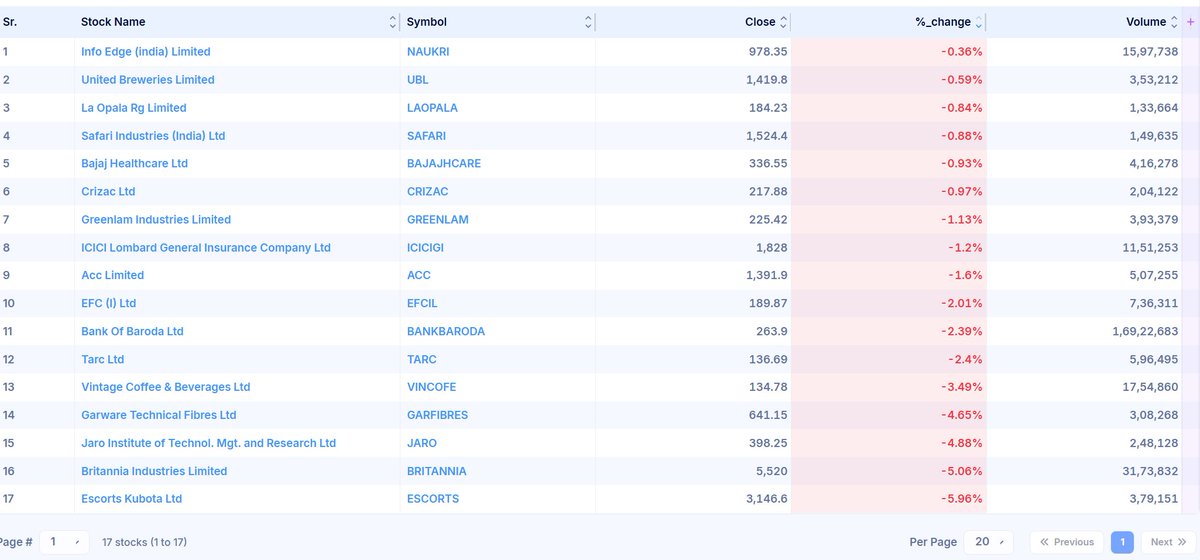The width and height of the screenshot is (1200, 560).
Task: Open Greenlam Industries Limited link
Action: pyautogui.click(x=156, y=219)
